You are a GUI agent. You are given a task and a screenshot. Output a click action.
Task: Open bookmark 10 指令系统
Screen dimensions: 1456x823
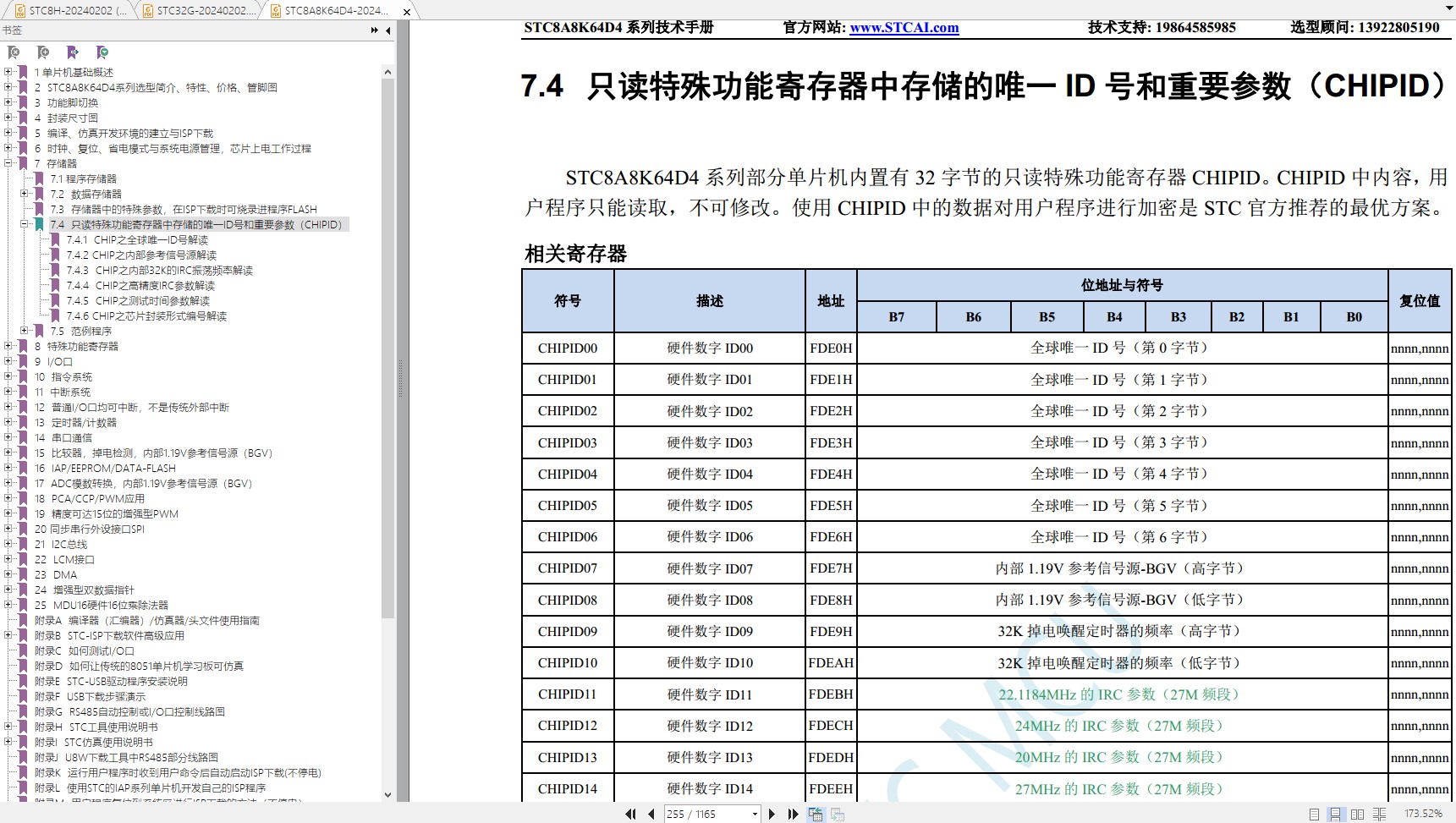(x=63, y=376)
